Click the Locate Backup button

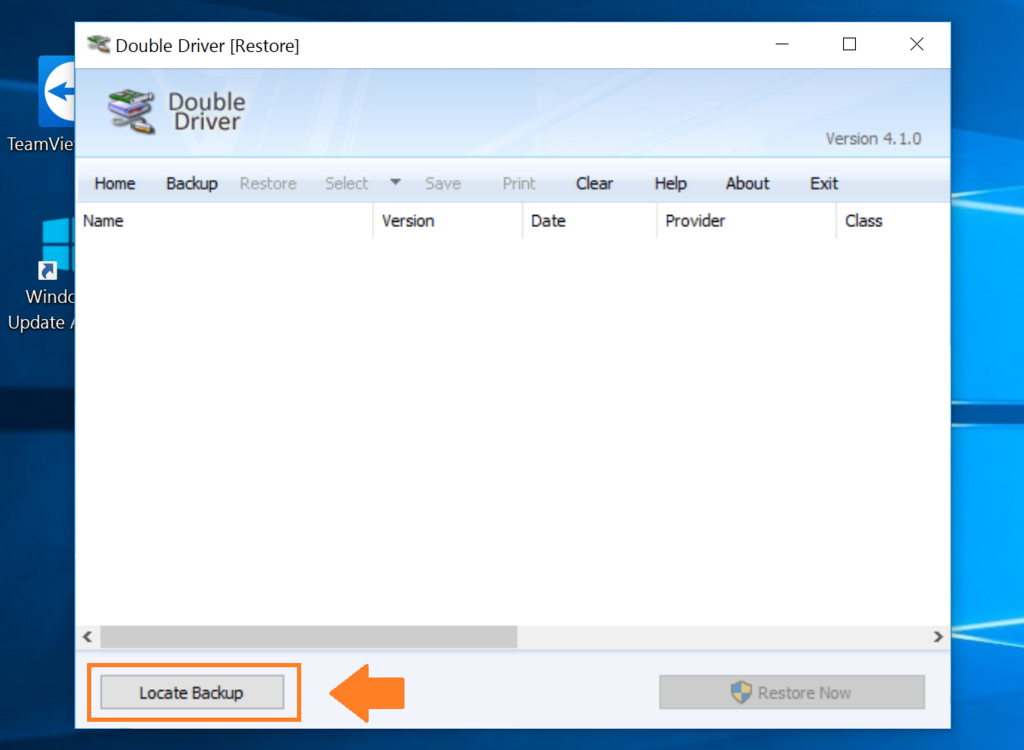pos(192,692)
